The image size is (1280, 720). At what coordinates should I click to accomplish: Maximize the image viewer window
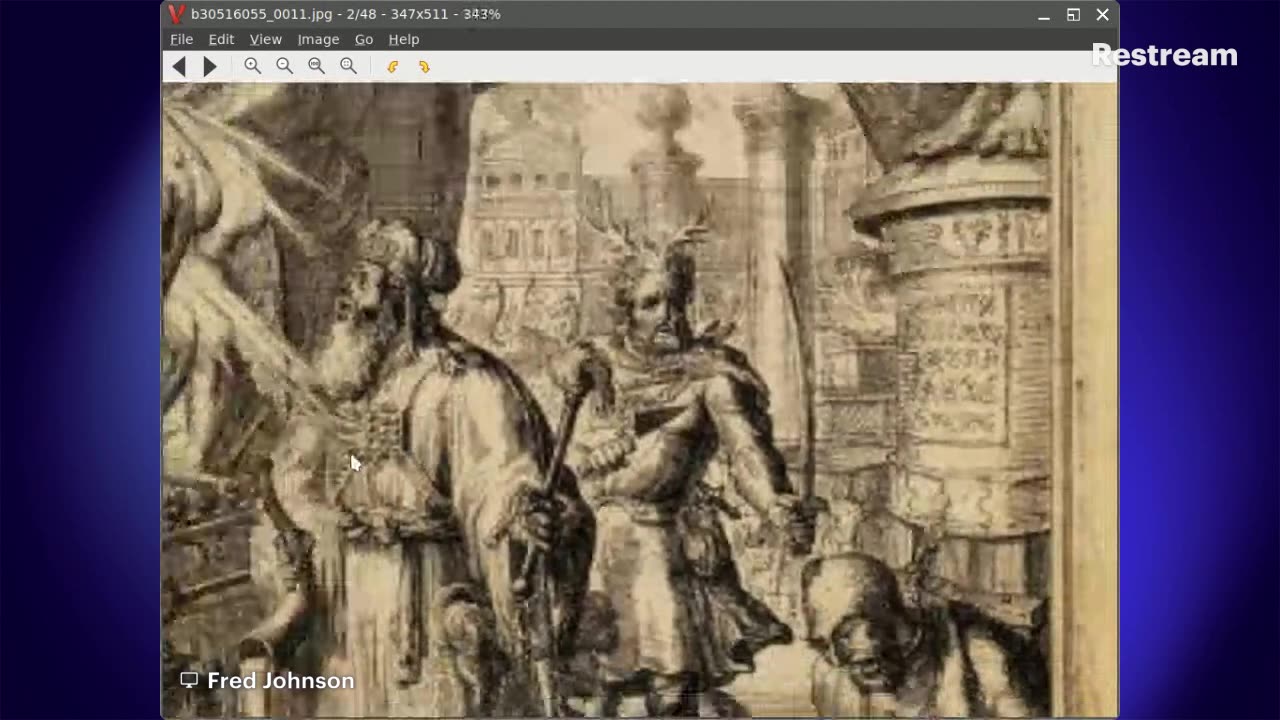[x=1073, y=15]
